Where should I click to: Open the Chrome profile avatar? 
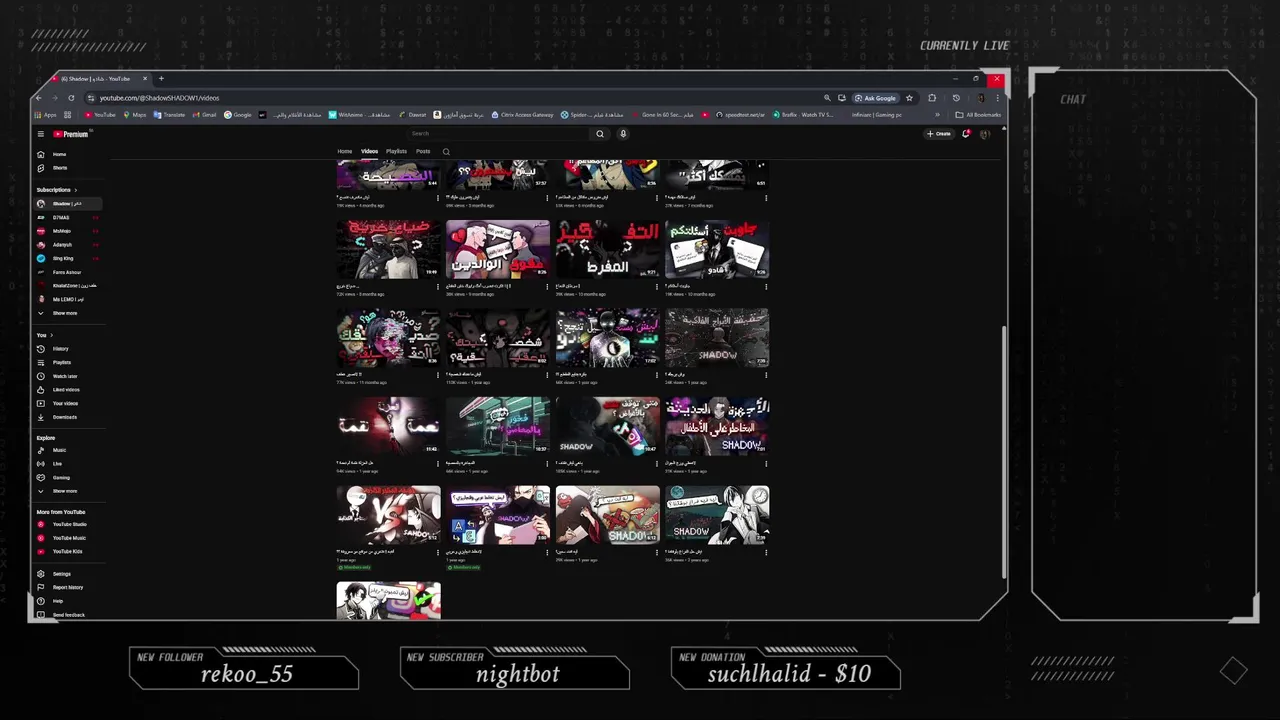pos(981,98)
